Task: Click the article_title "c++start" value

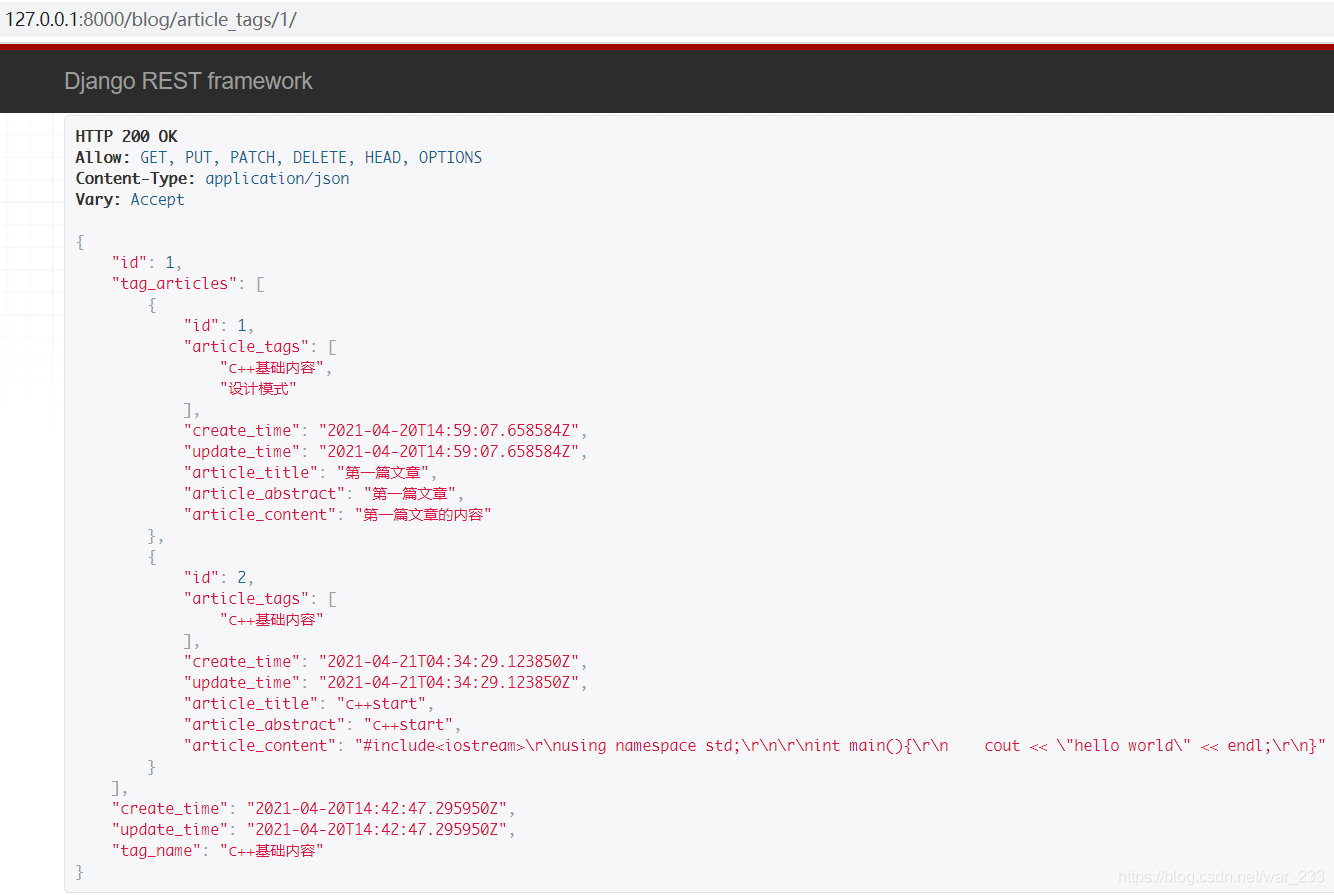Action: 381,703
